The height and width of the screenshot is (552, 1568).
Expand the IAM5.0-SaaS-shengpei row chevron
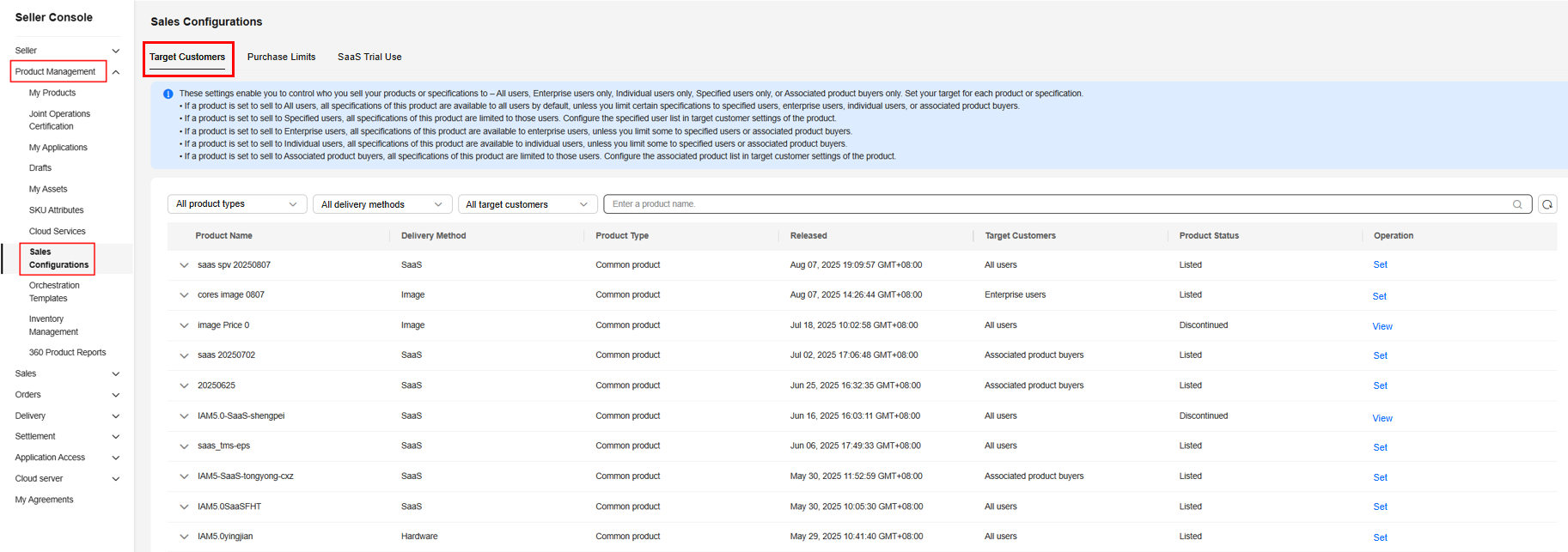[184, 416]
